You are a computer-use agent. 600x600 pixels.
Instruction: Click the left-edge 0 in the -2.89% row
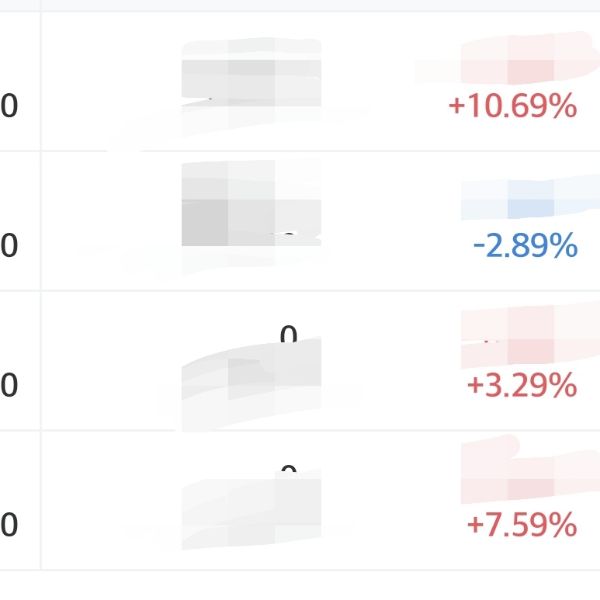click(9, 246)
